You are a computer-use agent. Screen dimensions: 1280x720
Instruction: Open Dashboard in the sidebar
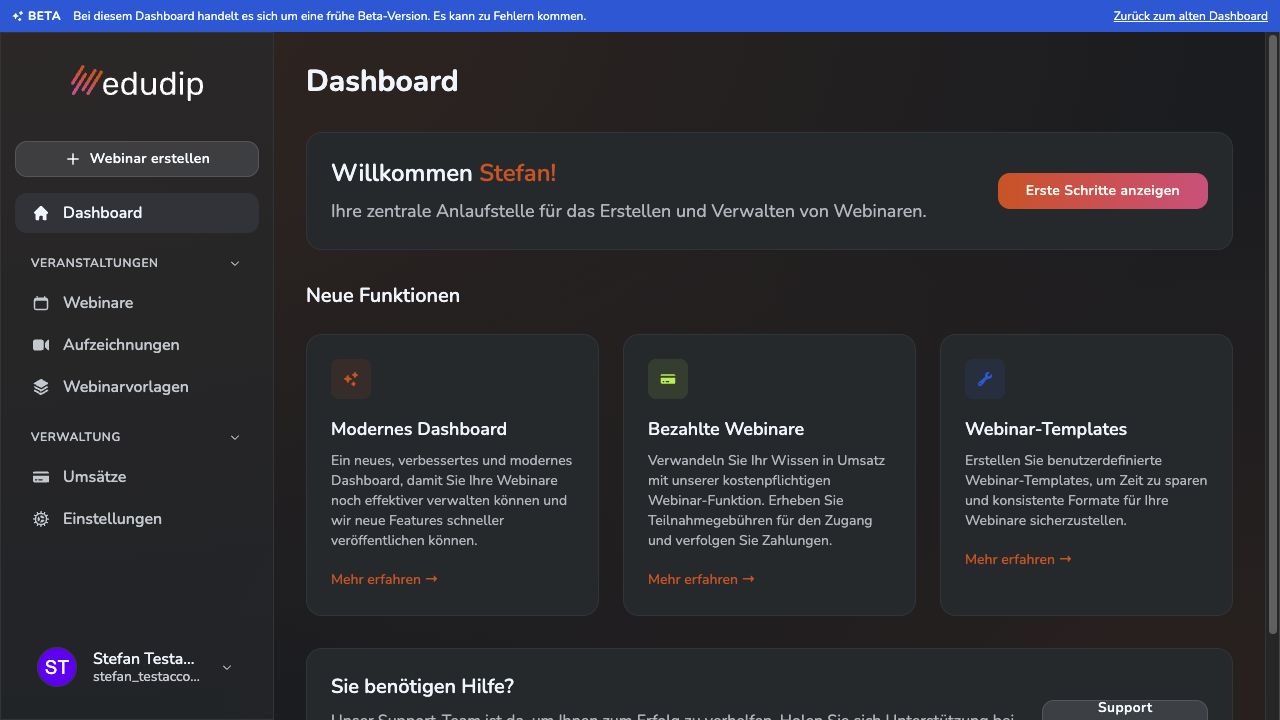tap(137, 213)
